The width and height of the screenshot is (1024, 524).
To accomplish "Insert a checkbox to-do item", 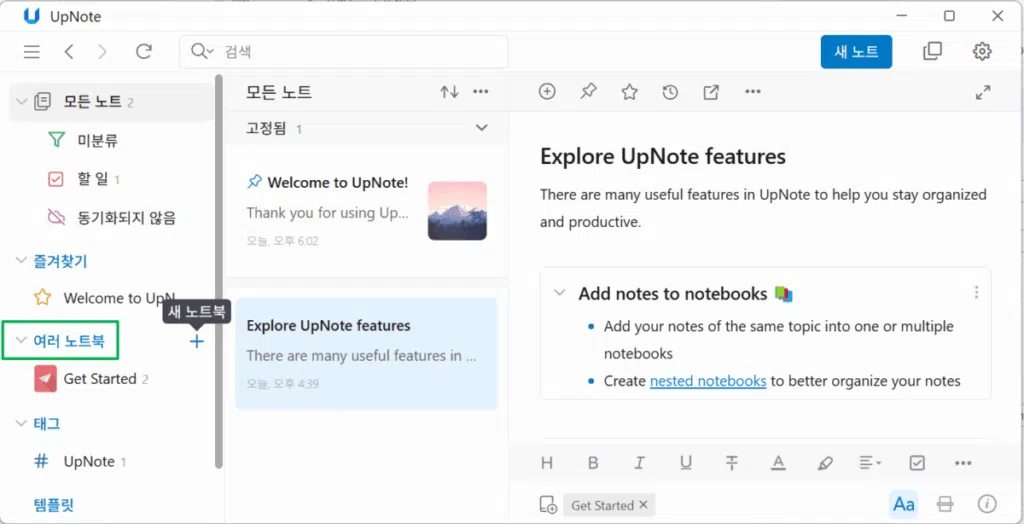I will (917, 463).
